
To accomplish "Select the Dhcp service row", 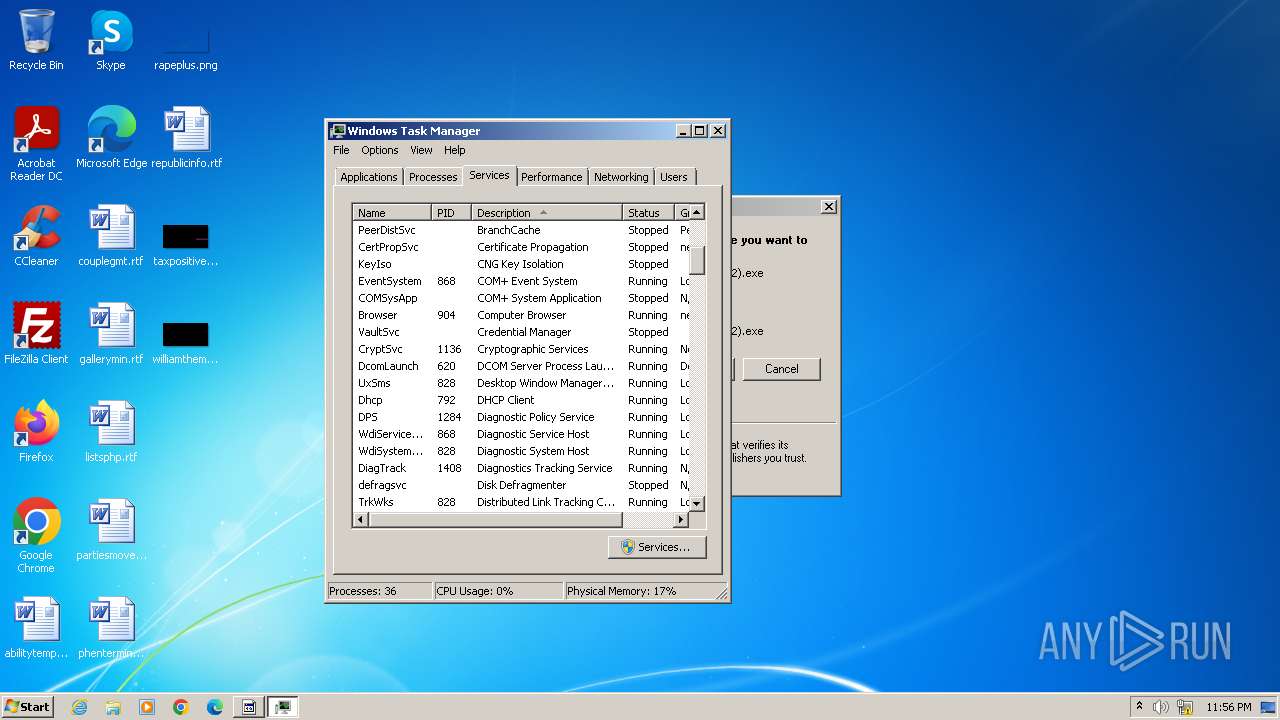I will [x=521, y=400].
